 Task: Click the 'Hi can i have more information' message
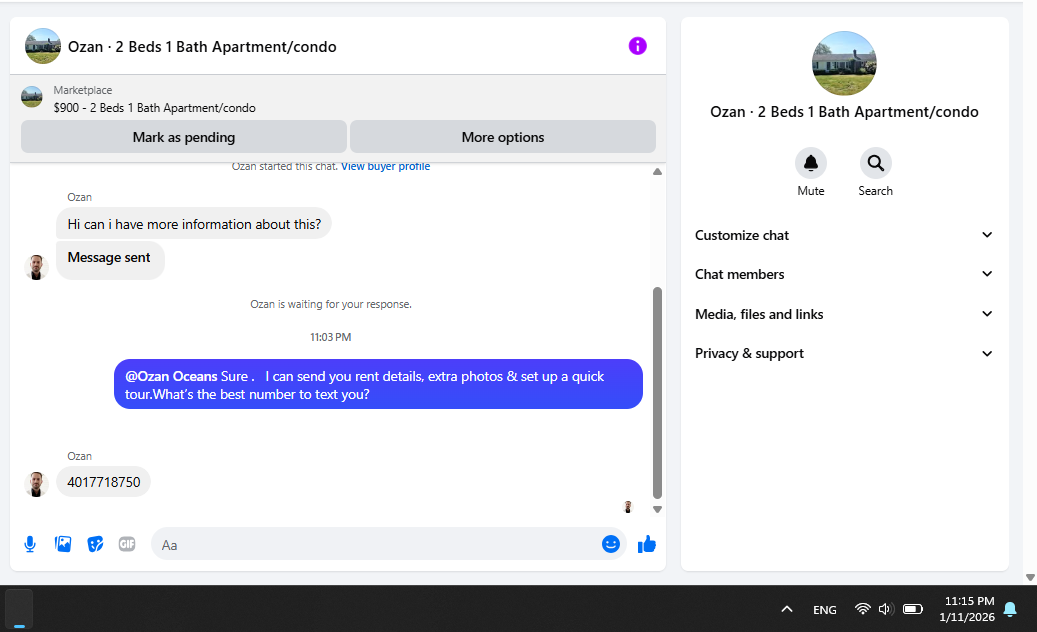194,224
